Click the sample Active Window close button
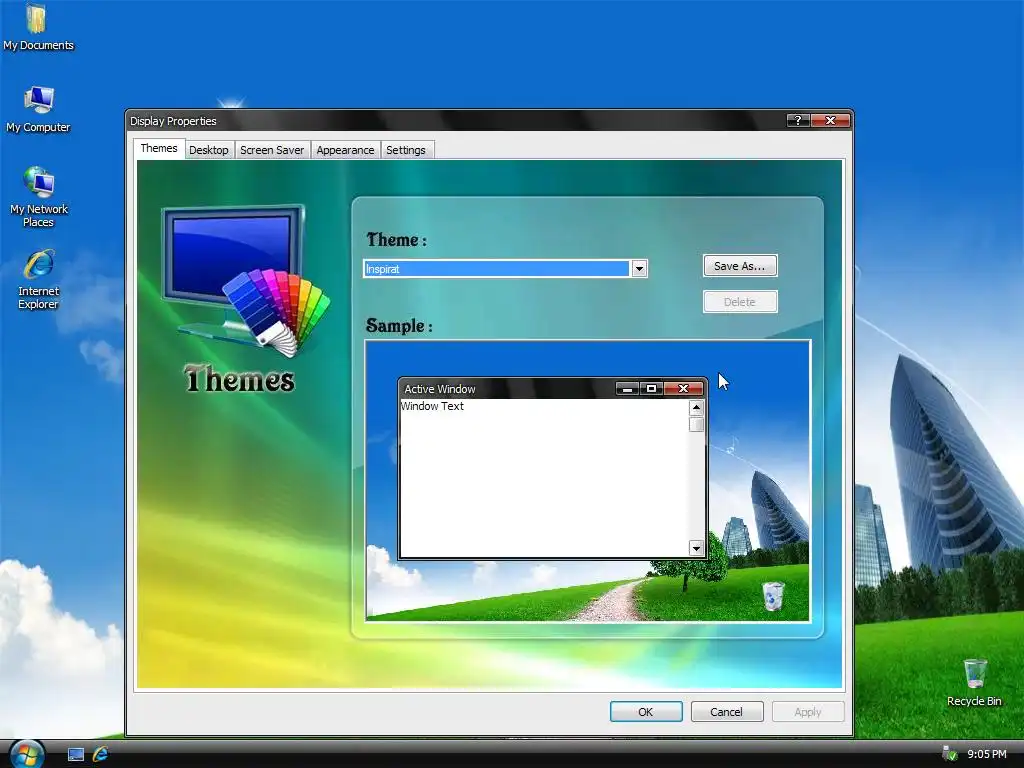Screen dimensions: 1024x768 pos(683,389)
